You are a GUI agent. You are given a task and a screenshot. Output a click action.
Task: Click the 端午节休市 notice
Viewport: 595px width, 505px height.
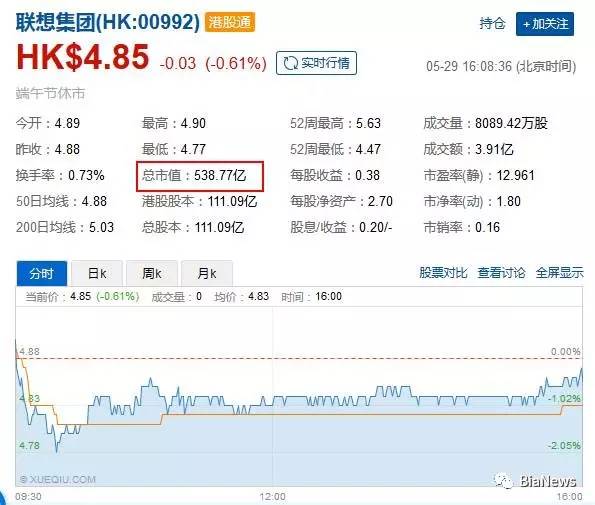pyautogui.click(x=50, y=93)
